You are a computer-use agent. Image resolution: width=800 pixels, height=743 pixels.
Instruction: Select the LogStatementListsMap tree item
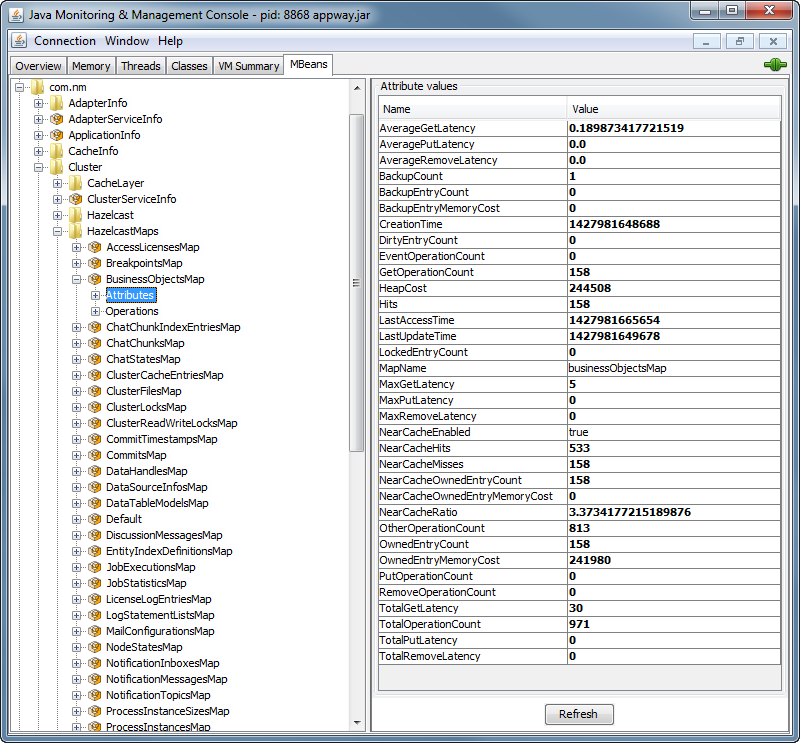coord(160,615)
